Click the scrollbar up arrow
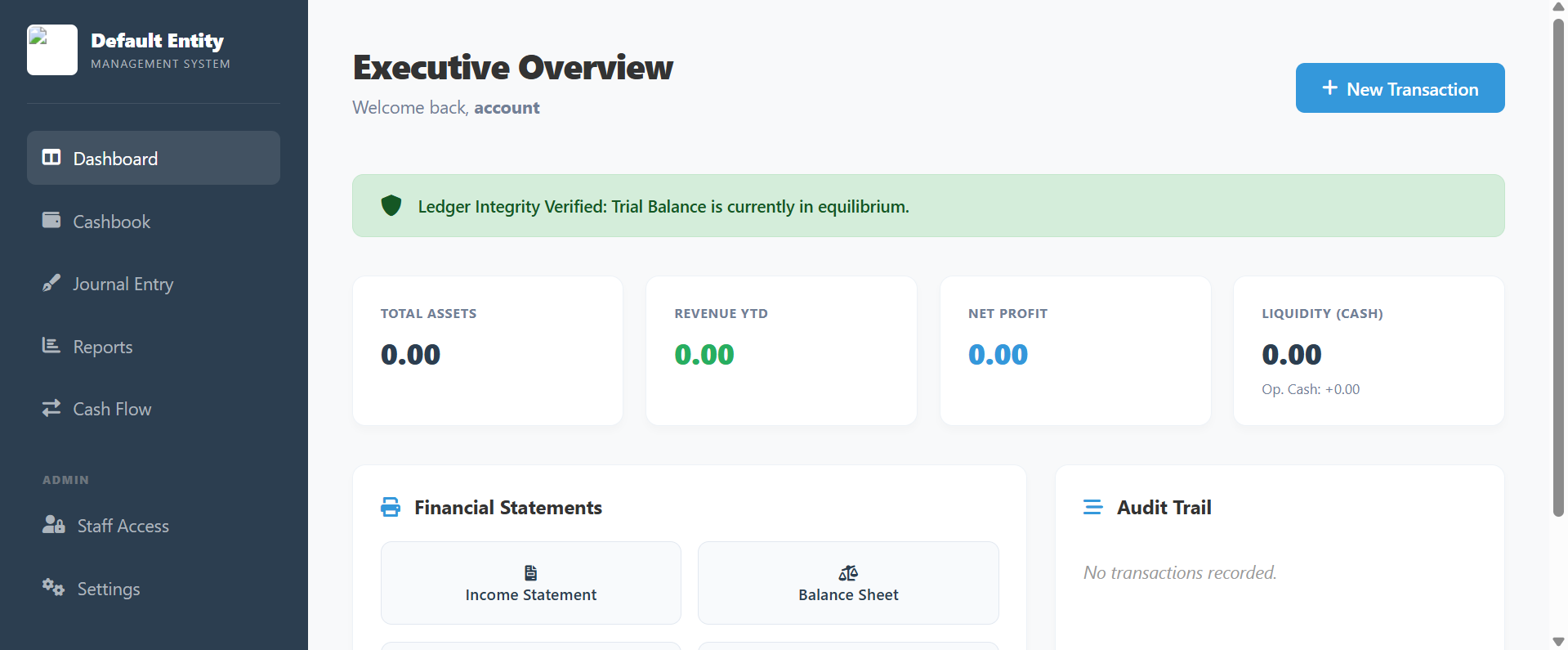Viewport: 1568px width, 650px height. tap(1558, 7)
